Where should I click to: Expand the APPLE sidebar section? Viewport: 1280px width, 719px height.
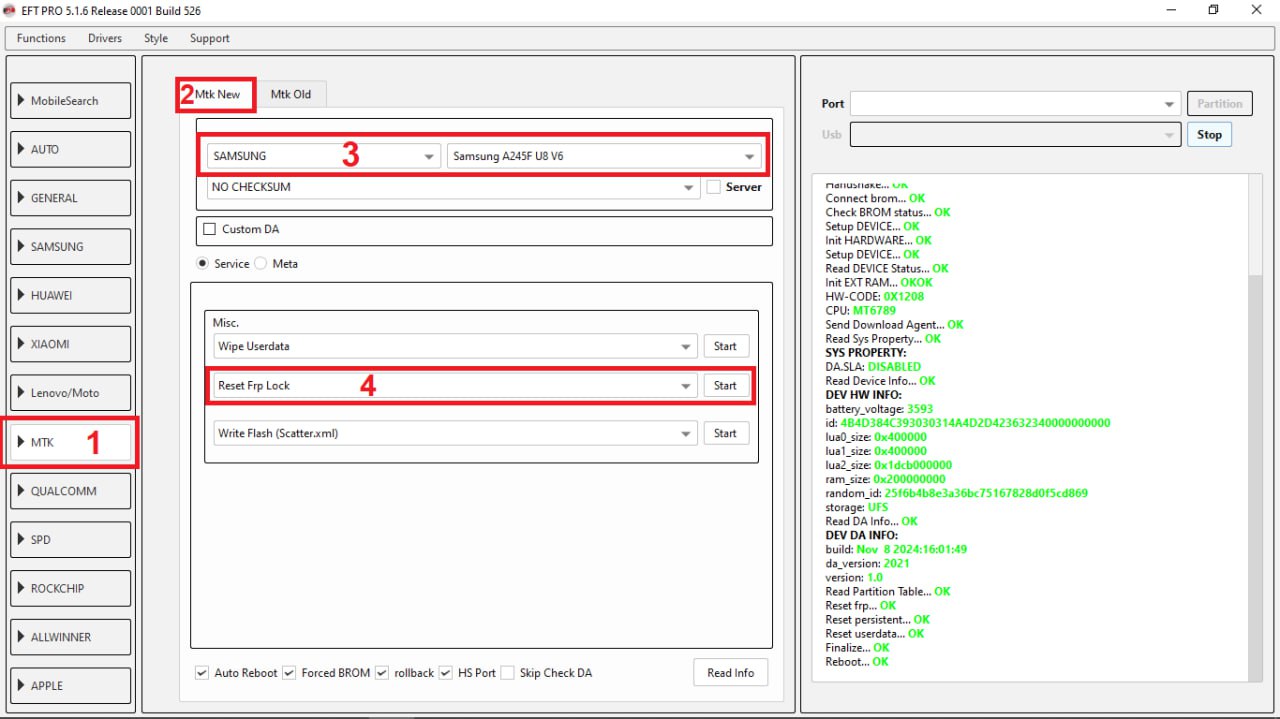70,686
